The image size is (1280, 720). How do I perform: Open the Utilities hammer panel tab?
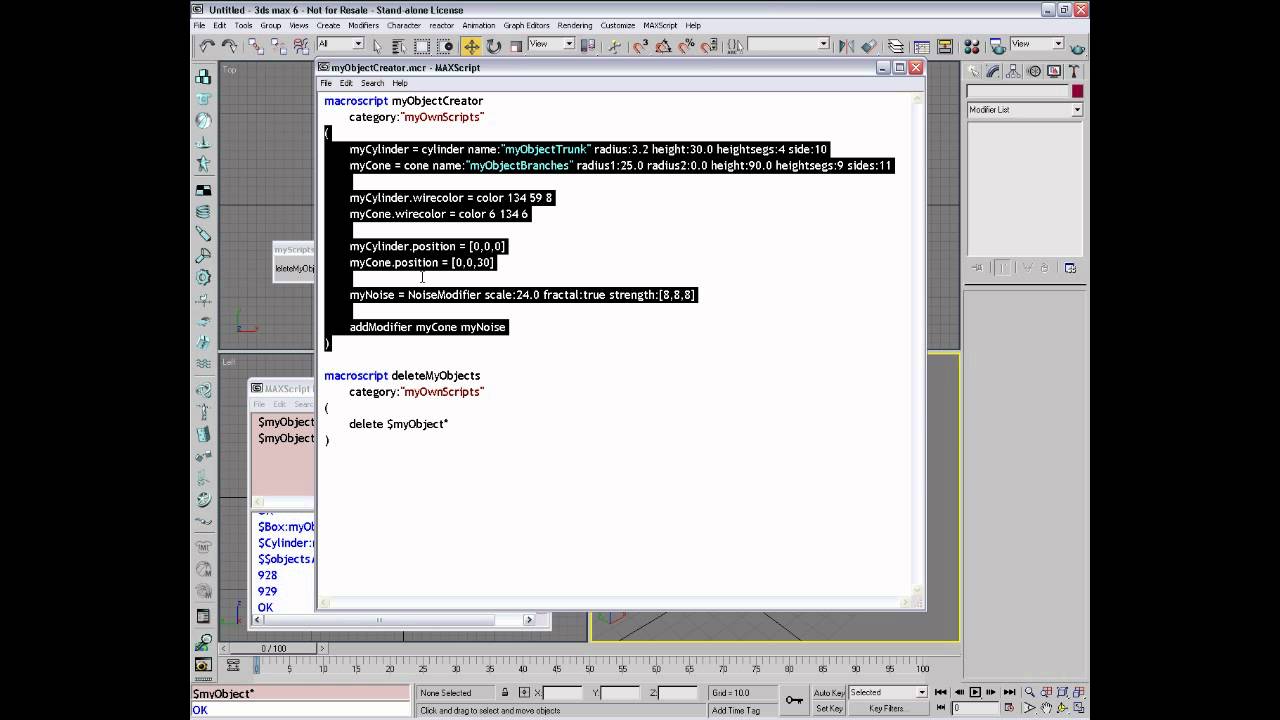1076,72
